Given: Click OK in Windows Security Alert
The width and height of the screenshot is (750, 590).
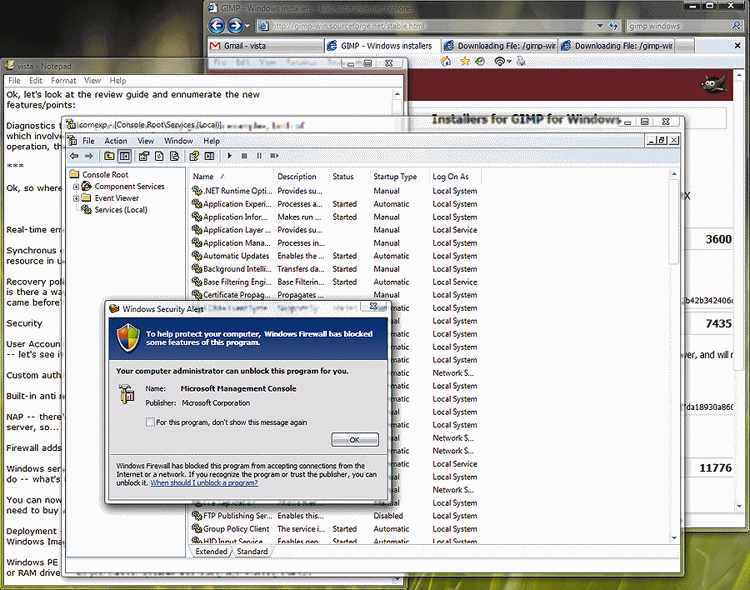Looking at the screenshot, I should [x=354, y=439].
